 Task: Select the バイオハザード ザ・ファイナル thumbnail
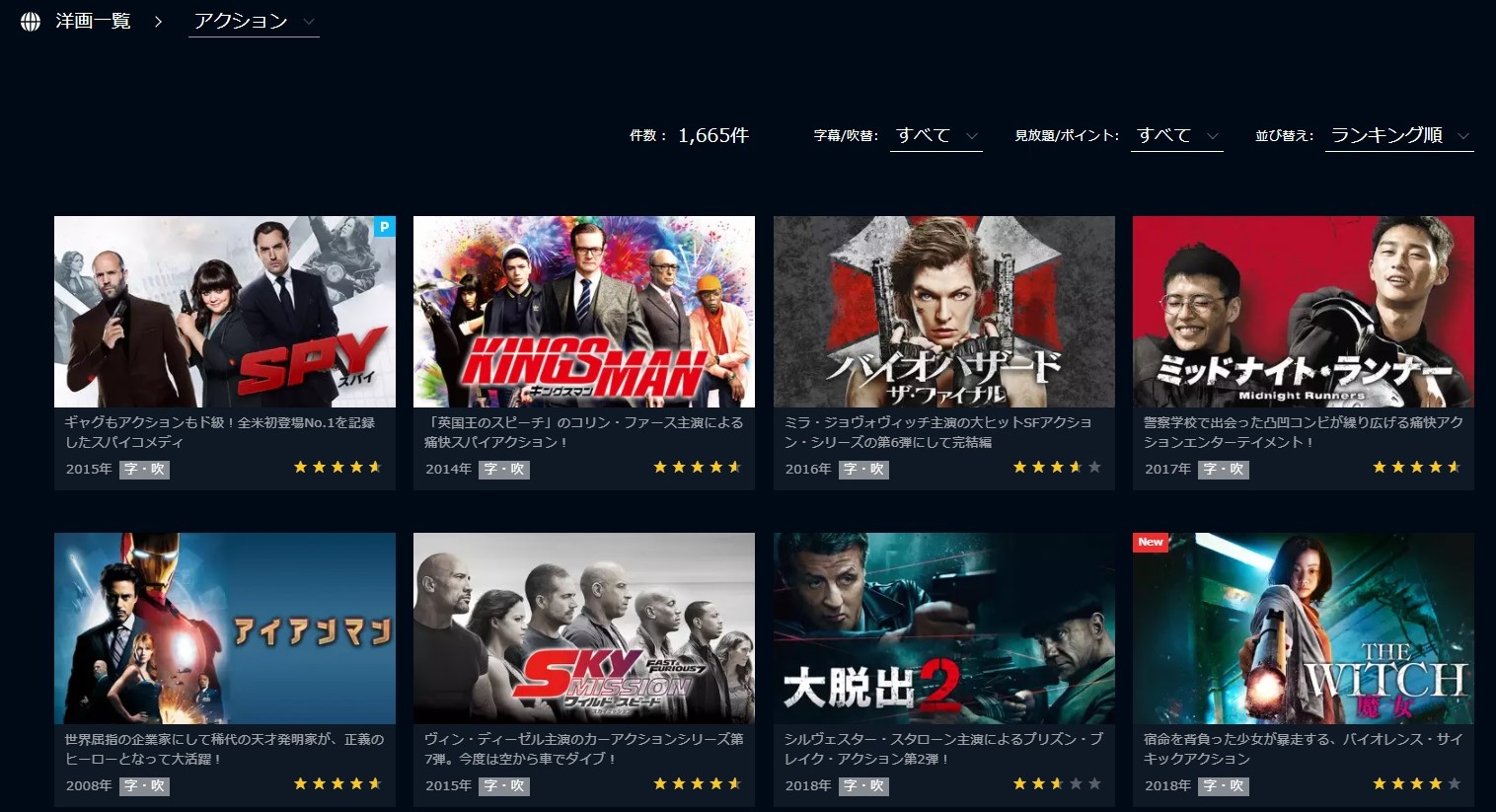point(944,312)
